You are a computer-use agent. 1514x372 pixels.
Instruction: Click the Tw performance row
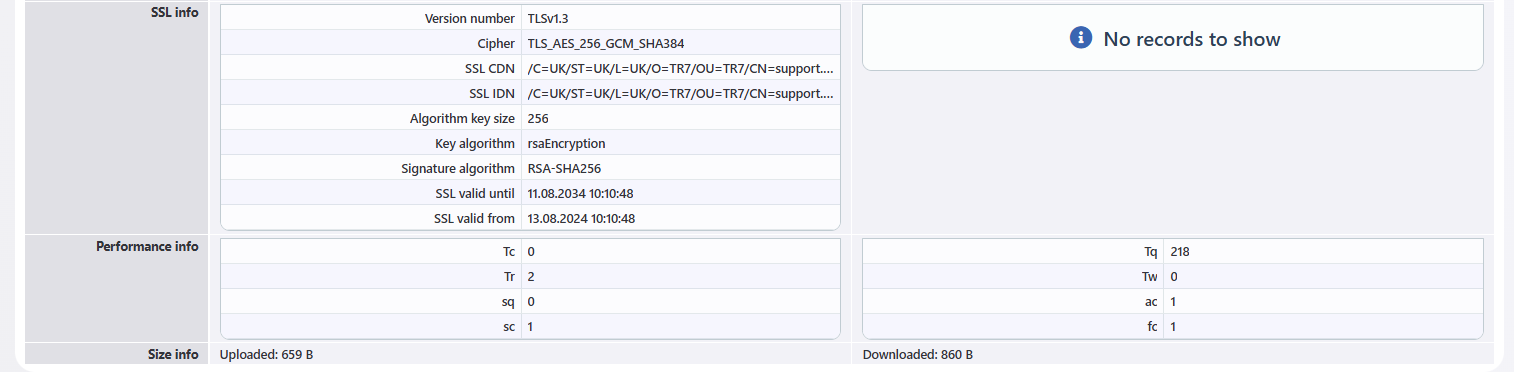point(1172,277)
